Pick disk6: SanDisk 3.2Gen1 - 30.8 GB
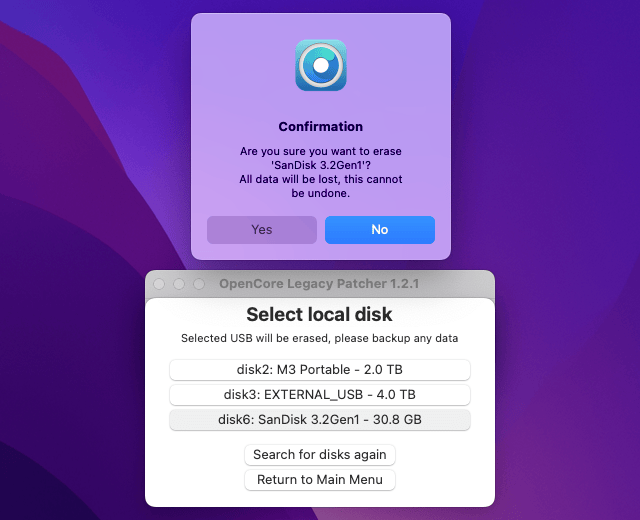The height and width of the screenshot is (520, 640). point(320,420)
